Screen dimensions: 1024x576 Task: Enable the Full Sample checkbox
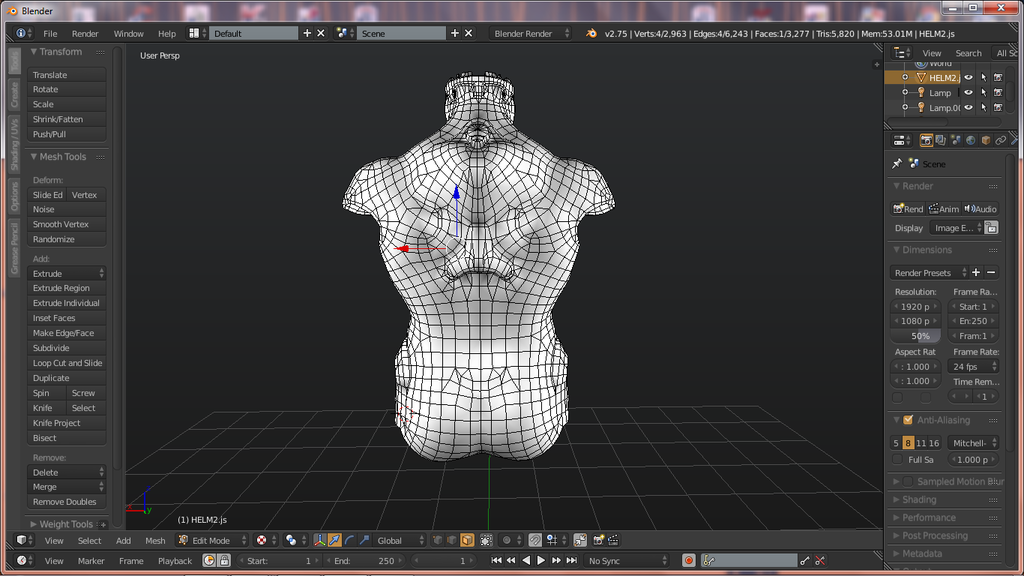click(897, 460)
